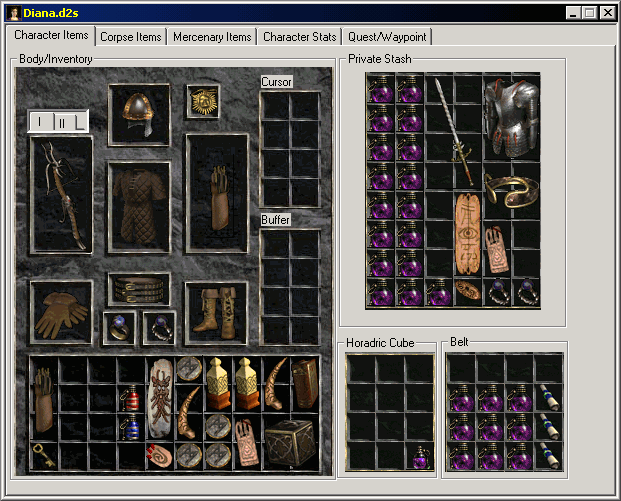This screenshot has width=621, height=501.
Task: Maximize the Diana.d2s window
Action: [x=590, y=13]
